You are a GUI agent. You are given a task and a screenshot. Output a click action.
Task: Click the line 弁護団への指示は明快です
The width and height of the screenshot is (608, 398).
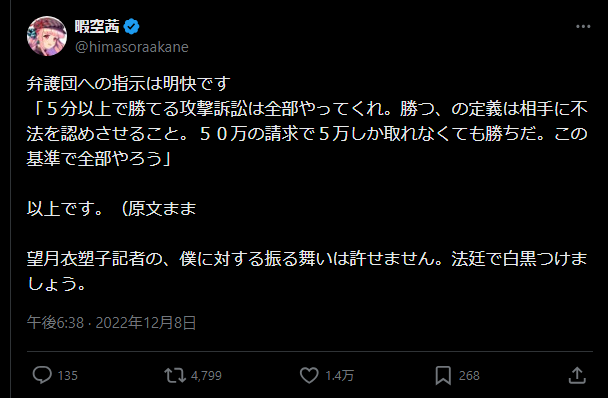[x=129, y=83]
